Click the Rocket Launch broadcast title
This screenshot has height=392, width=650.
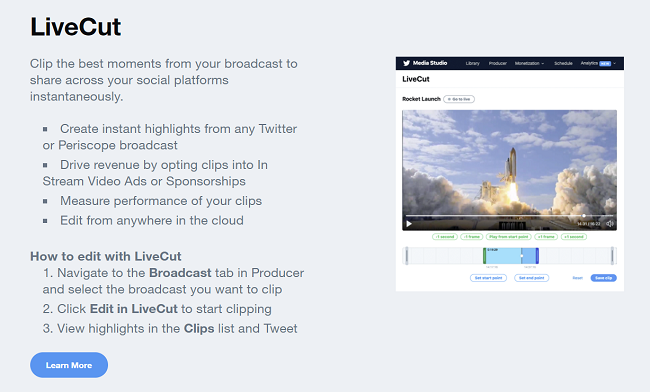[x=421, y=99]
